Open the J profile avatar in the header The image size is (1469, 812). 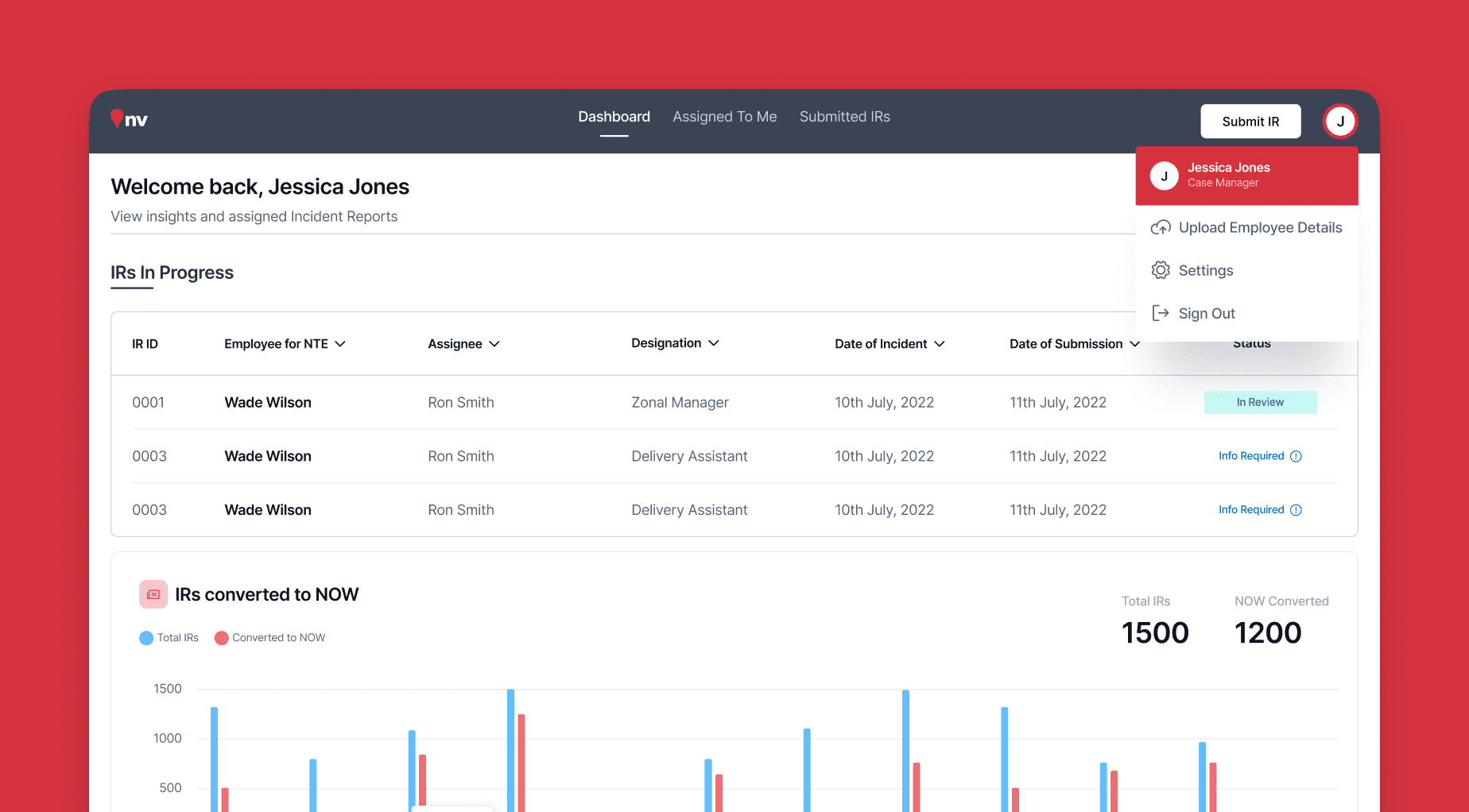point(1340,122)
